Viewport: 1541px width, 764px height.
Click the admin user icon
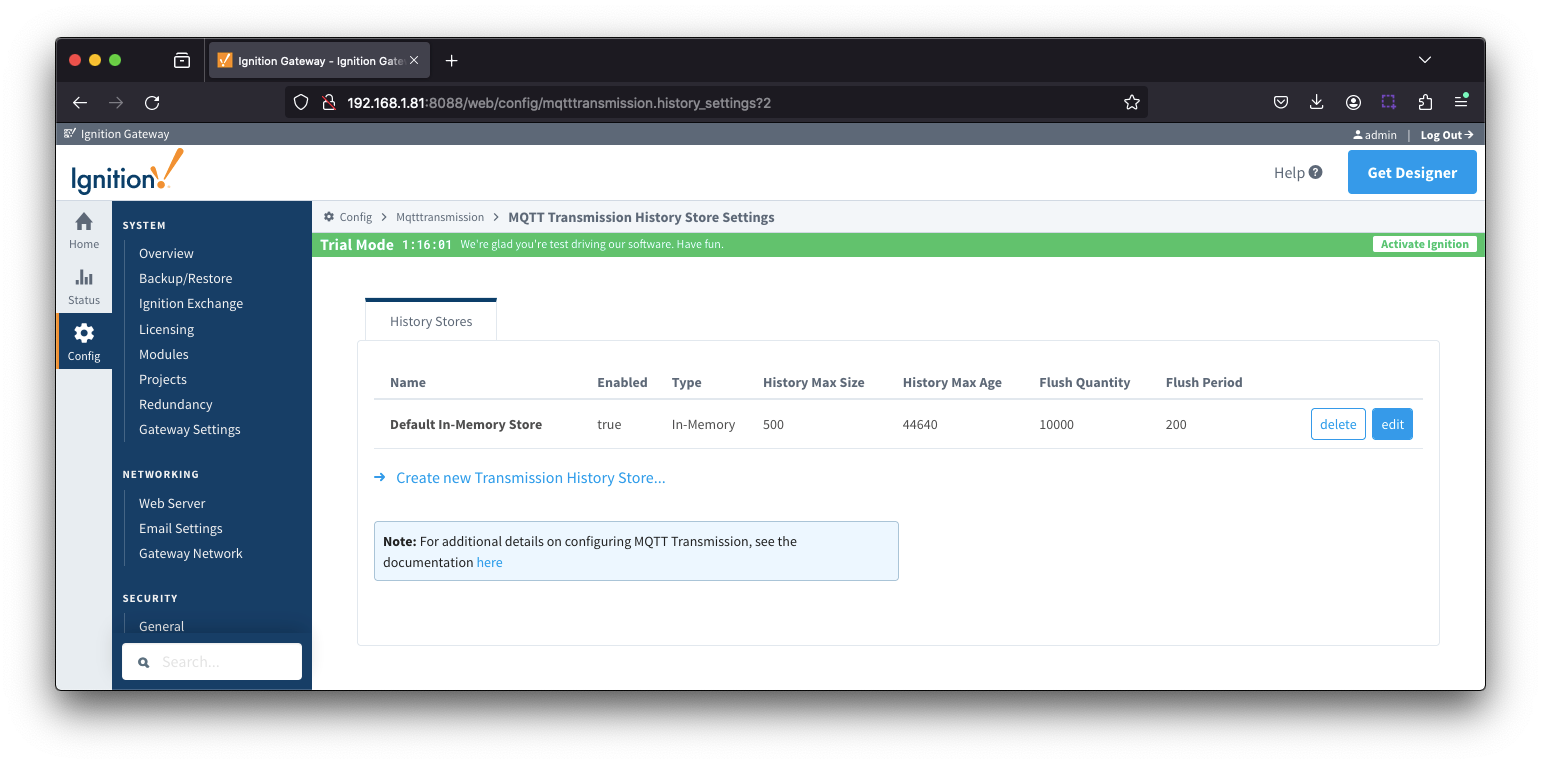[1357, 134]
